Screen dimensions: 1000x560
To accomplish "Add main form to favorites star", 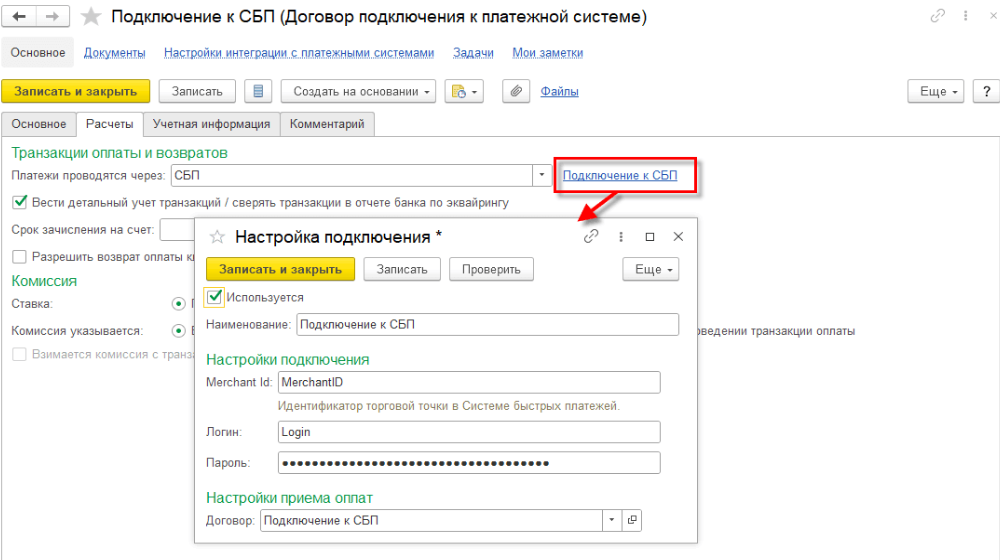I will [x=91, y=17].
